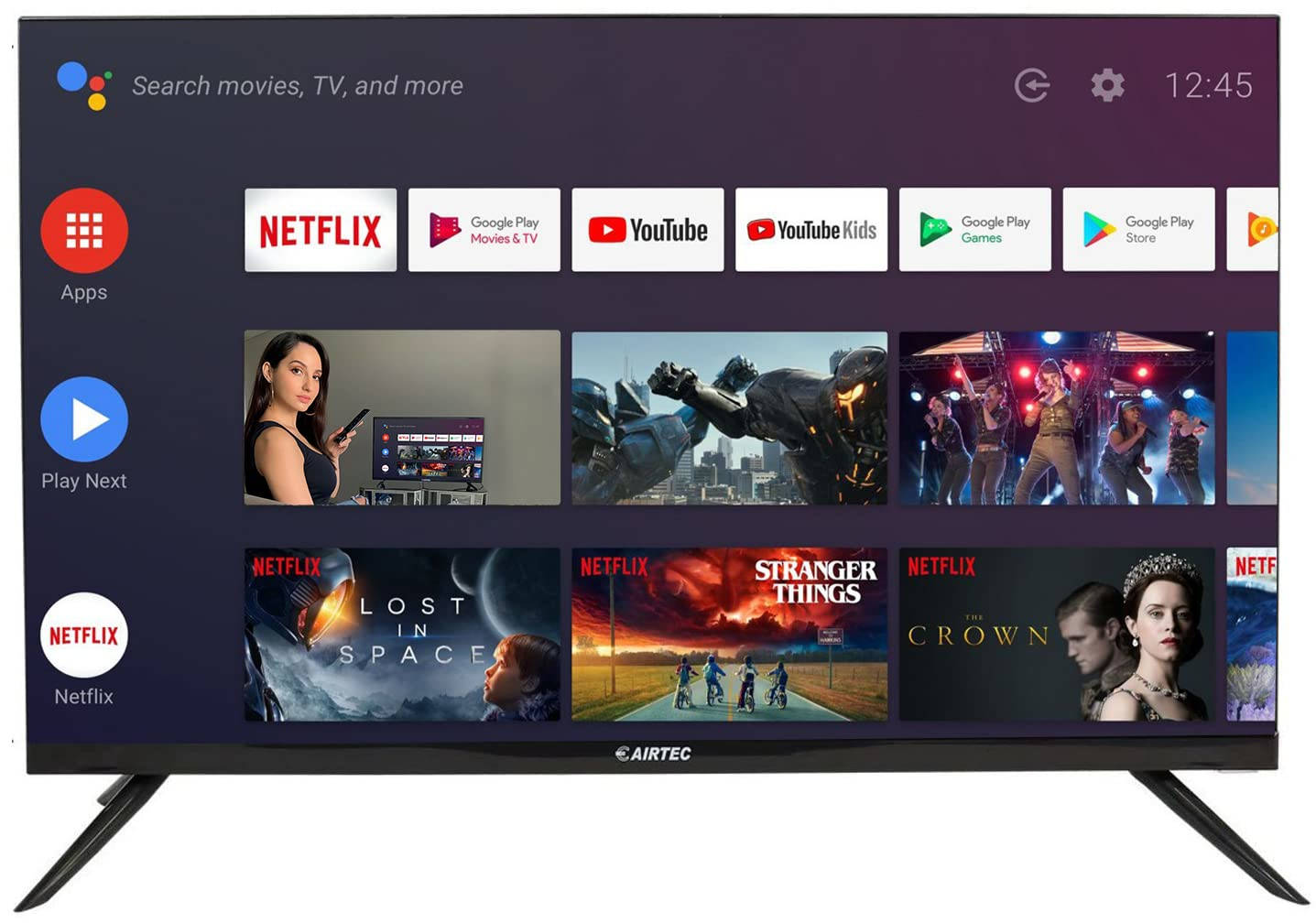
Task: Launch the YouTube Kids app tile
Action: [811, 230]
